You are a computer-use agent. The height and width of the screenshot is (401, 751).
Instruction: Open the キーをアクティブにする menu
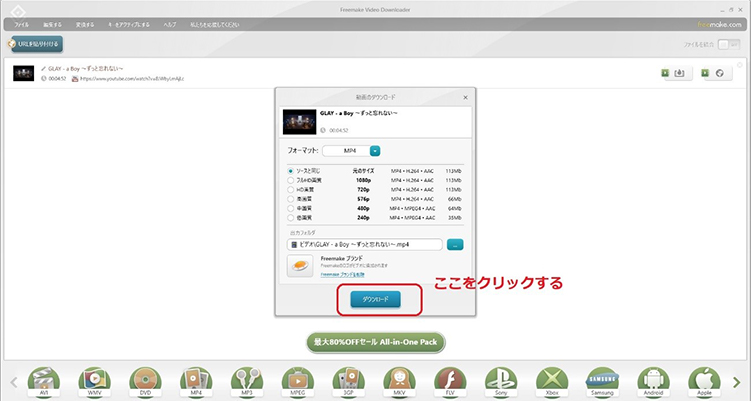point(129,24)
